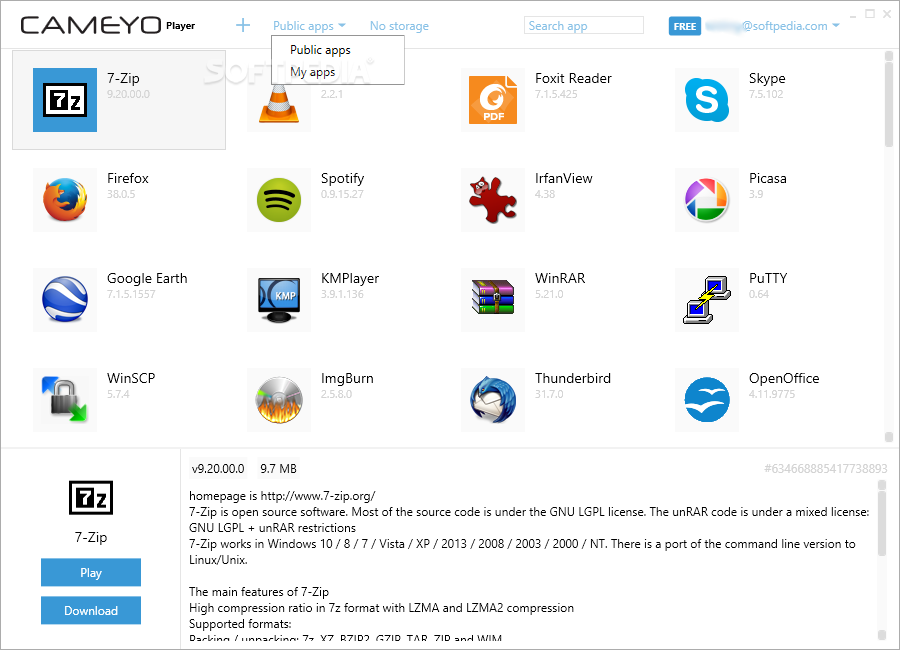This screenshot has width=900, height=650.
Task: Choose My apps from dropdown menu
Action: pos(312,72)
